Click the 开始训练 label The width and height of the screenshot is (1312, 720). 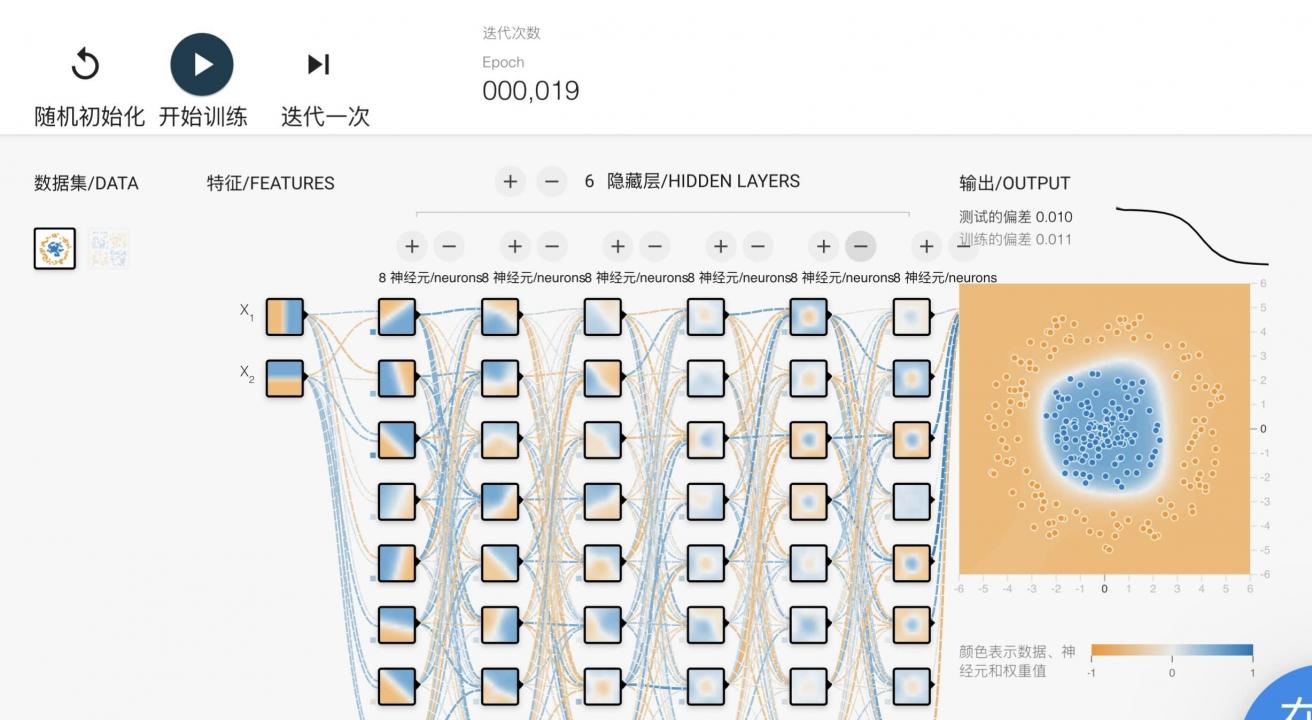tap(203, 116)
